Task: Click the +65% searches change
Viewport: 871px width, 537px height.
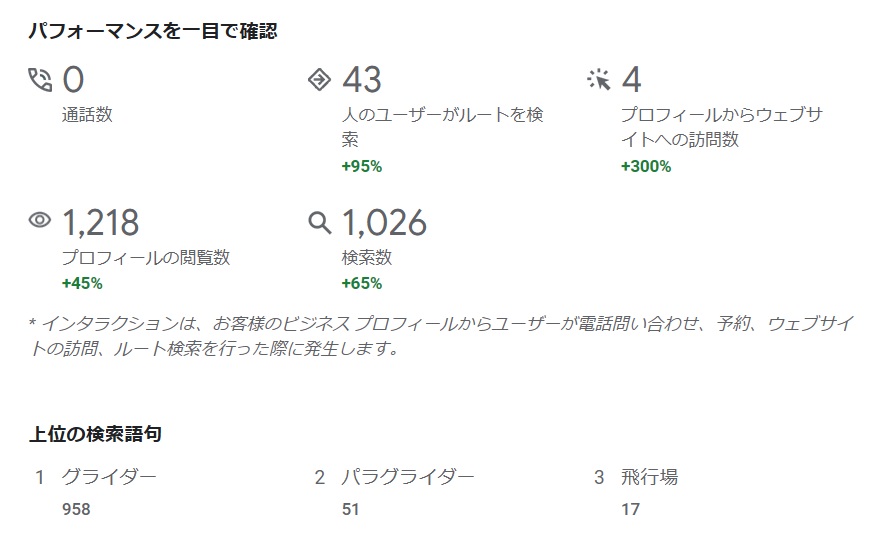Action: [362, 283]
